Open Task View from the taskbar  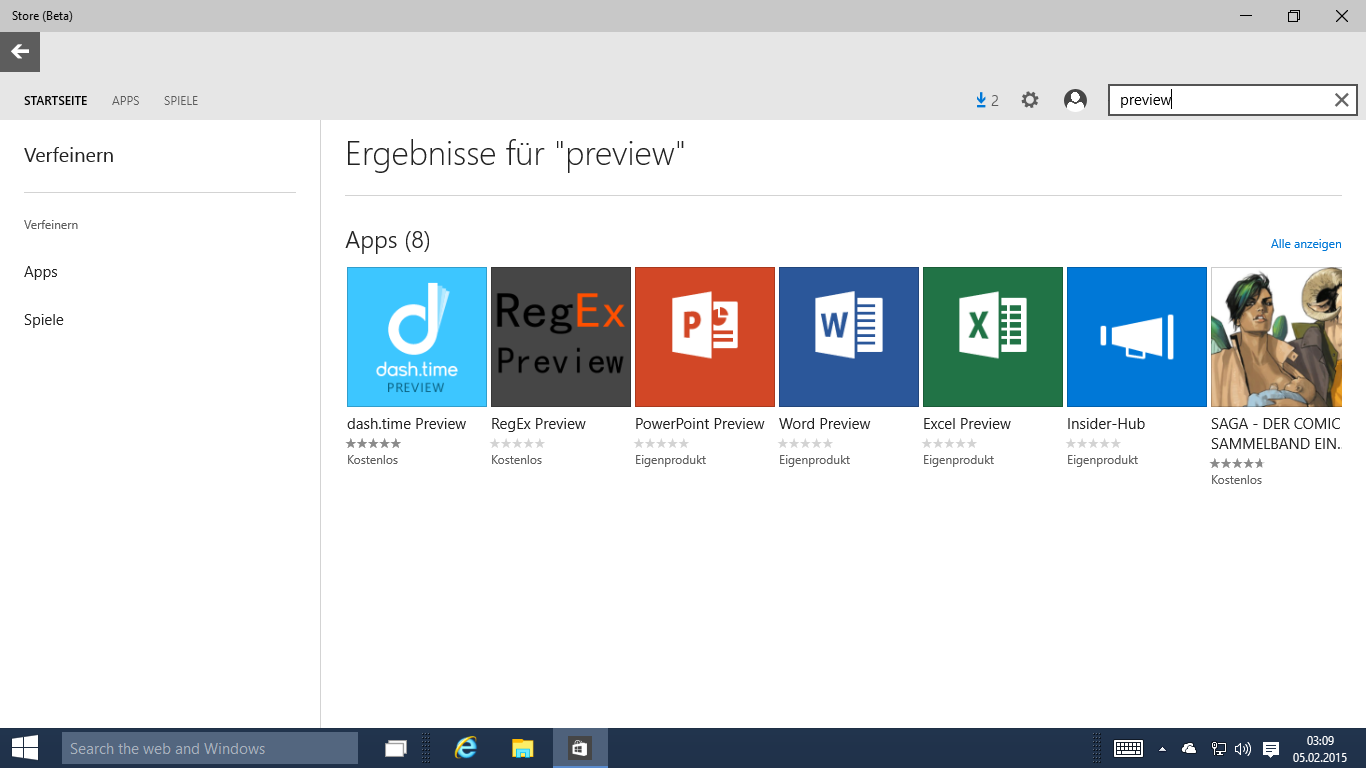click(x=397, y=748)
